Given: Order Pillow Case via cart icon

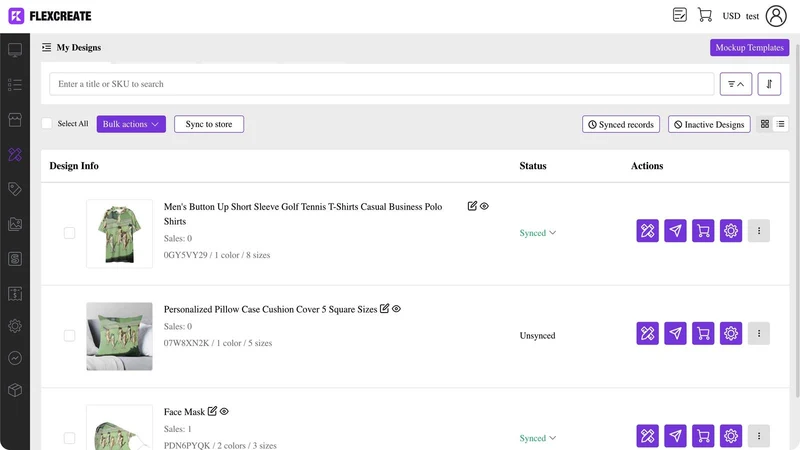Looking at the screenshot, I should point(703,333).
